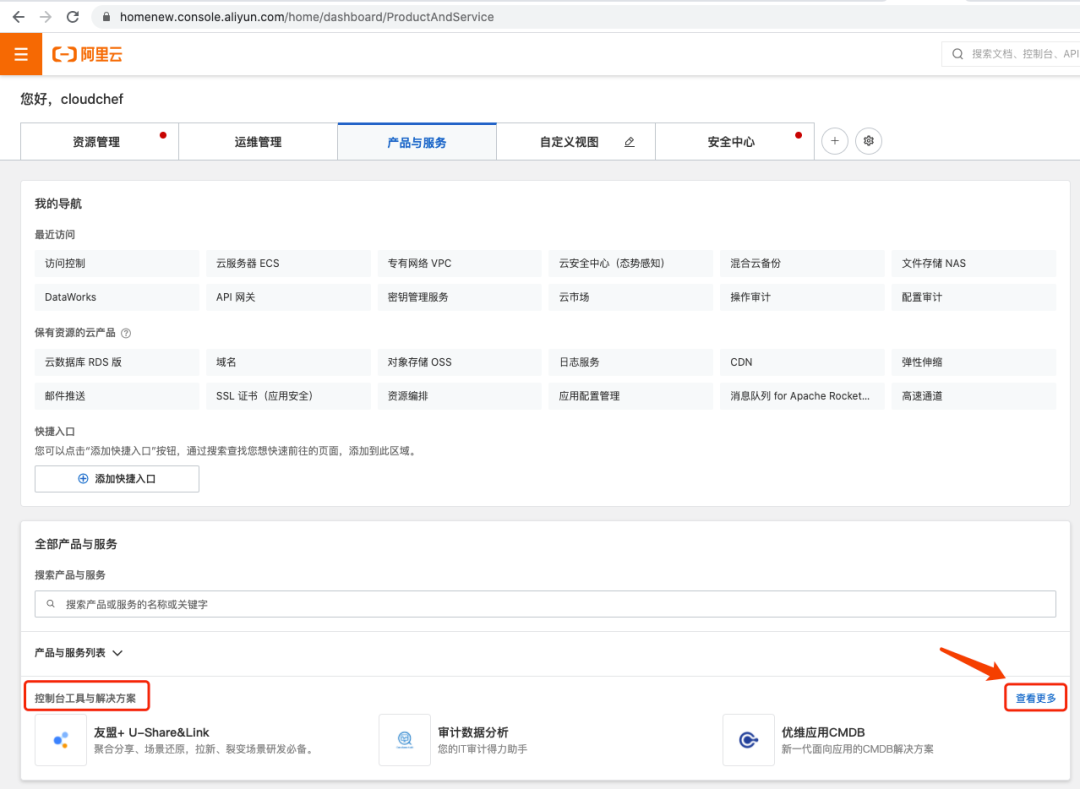Open SSL 证书（应用安全）
The height and width of the screenshot is (789, 1080).
click(x=288, y=396)
